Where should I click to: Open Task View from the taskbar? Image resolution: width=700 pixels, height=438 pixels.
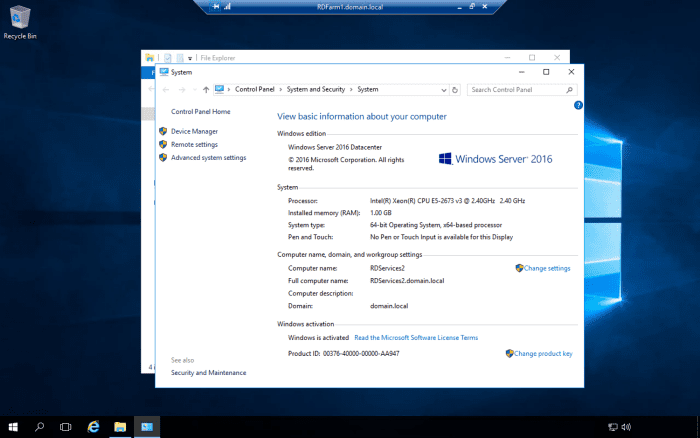(x=66, y=427)
